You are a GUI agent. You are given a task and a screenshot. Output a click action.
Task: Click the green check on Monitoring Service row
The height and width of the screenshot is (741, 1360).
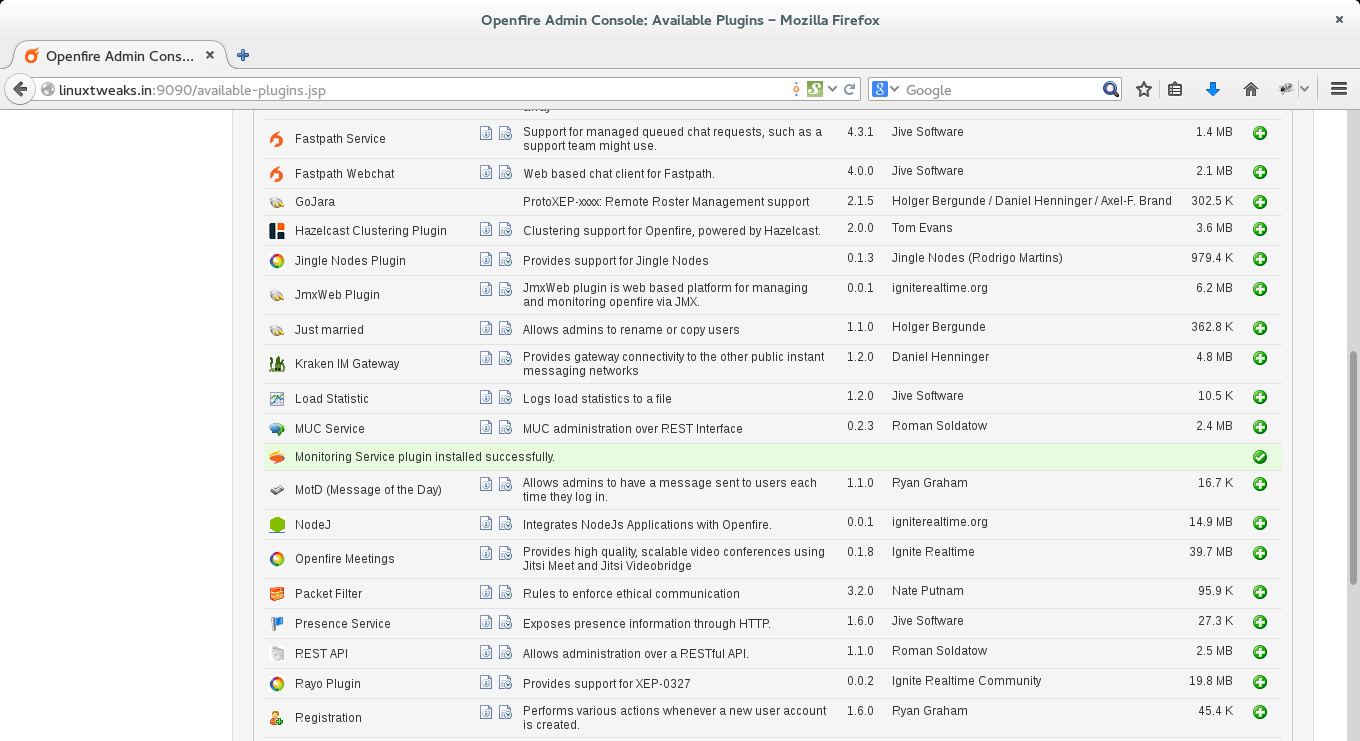click(1260, 457)
